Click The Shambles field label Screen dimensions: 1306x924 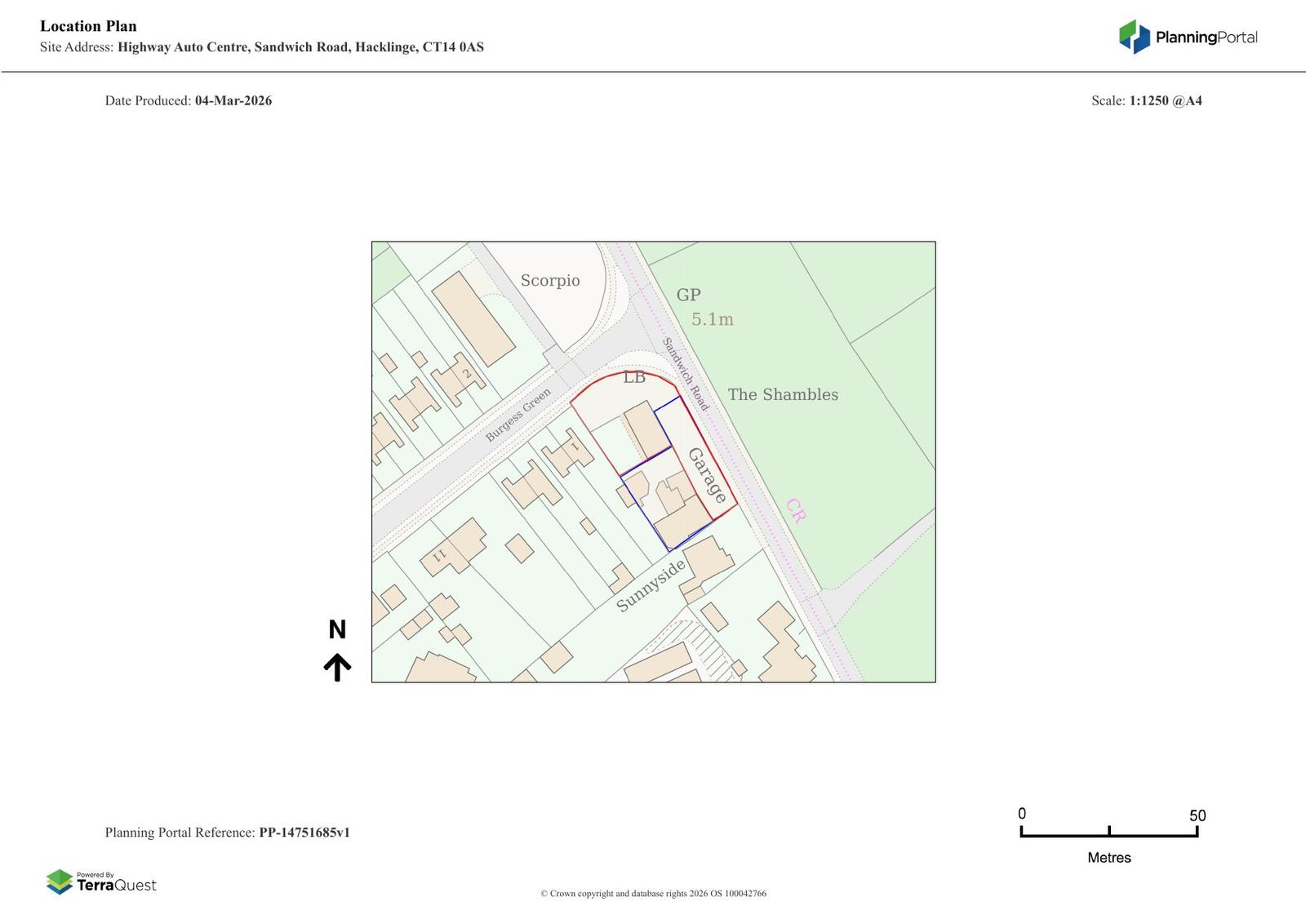point(783,394)
